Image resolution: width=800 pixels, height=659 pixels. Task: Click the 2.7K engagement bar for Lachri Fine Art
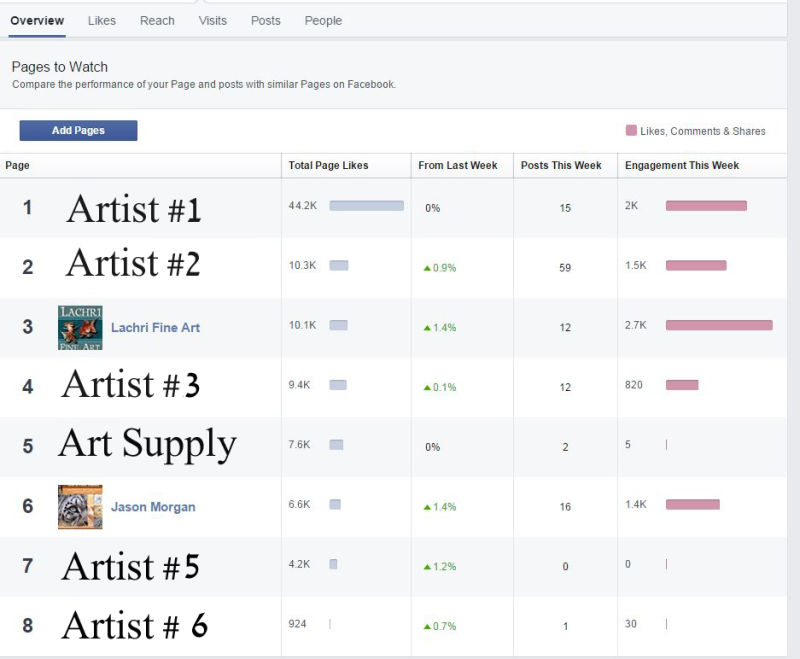(719, 325)
